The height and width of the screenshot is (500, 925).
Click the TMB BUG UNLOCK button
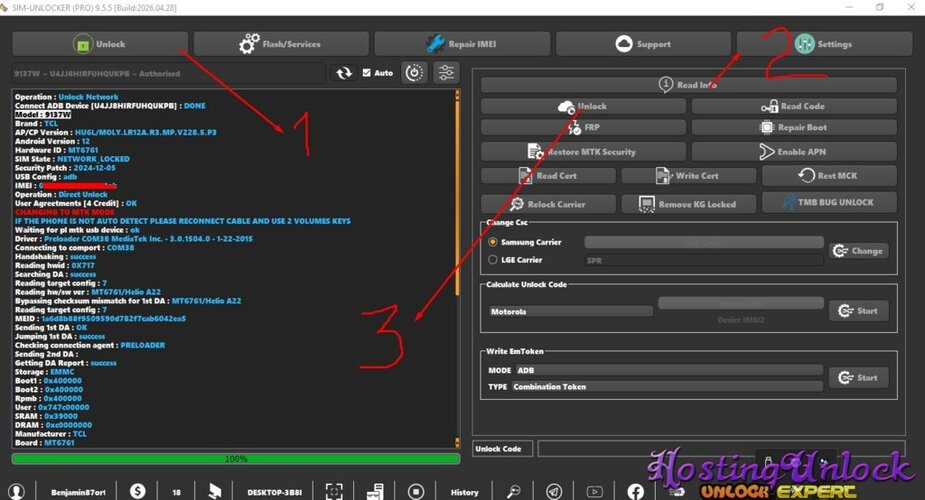coord(829,202)
